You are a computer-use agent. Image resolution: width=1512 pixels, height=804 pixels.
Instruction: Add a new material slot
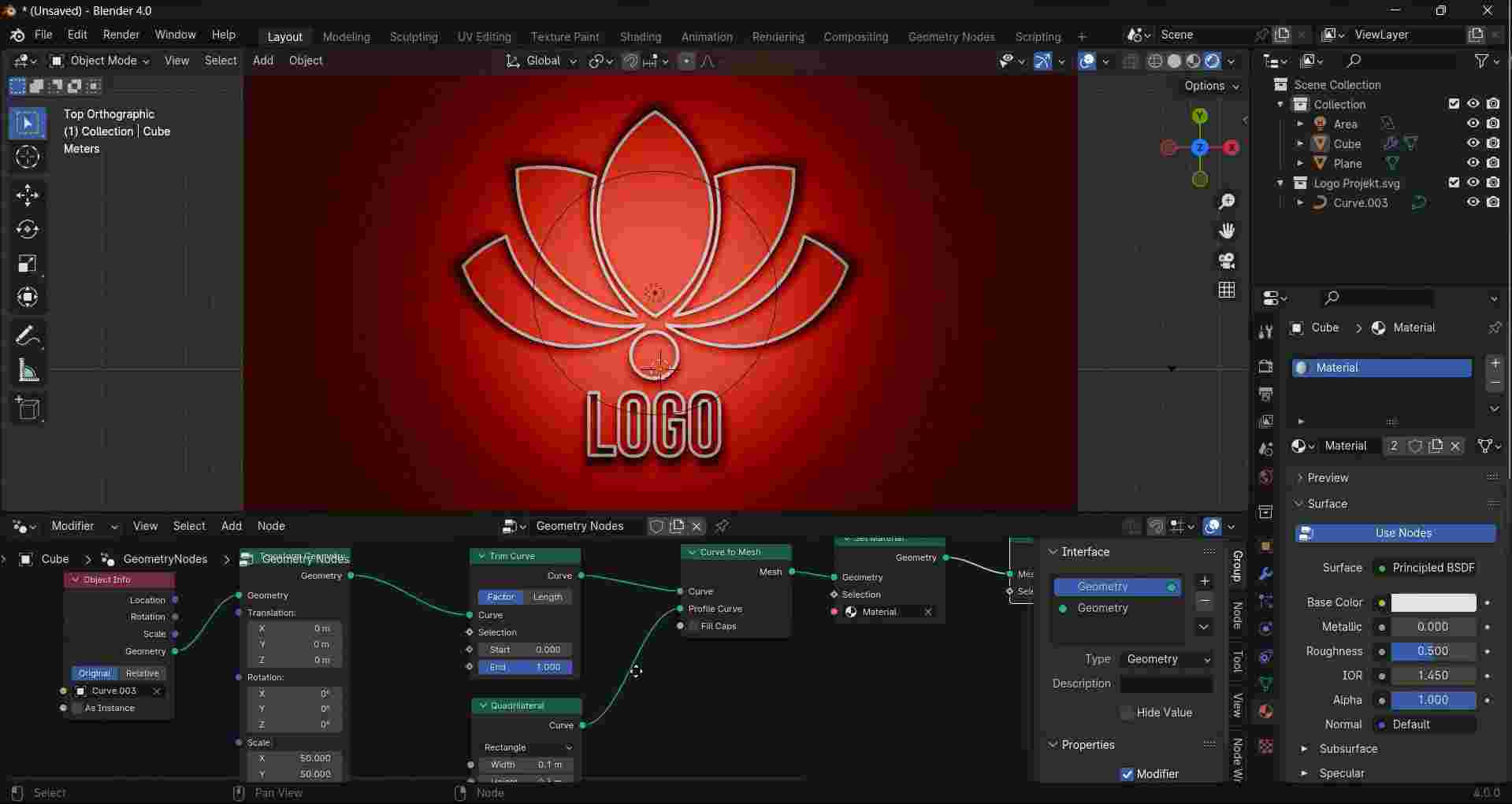pyautogui.click(x=1495, y=363)
